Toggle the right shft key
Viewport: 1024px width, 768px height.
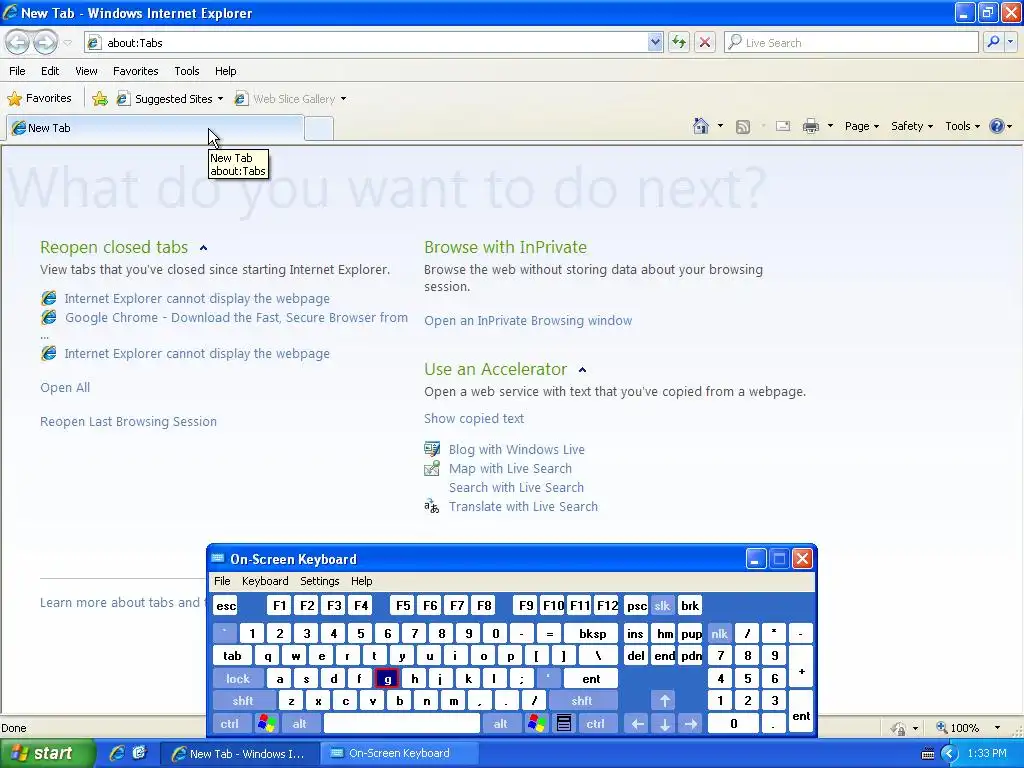(582, 701)
